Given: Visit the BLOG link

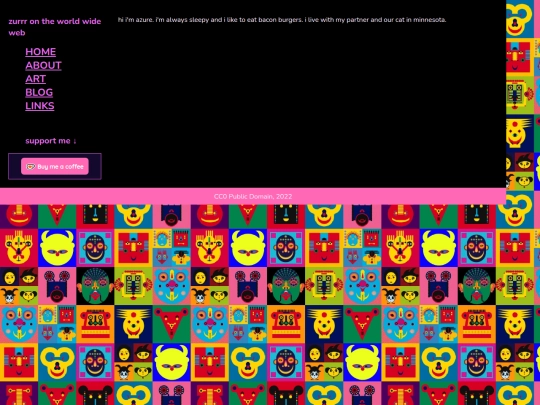Looking at the screenshot, I should coord(39,92).
